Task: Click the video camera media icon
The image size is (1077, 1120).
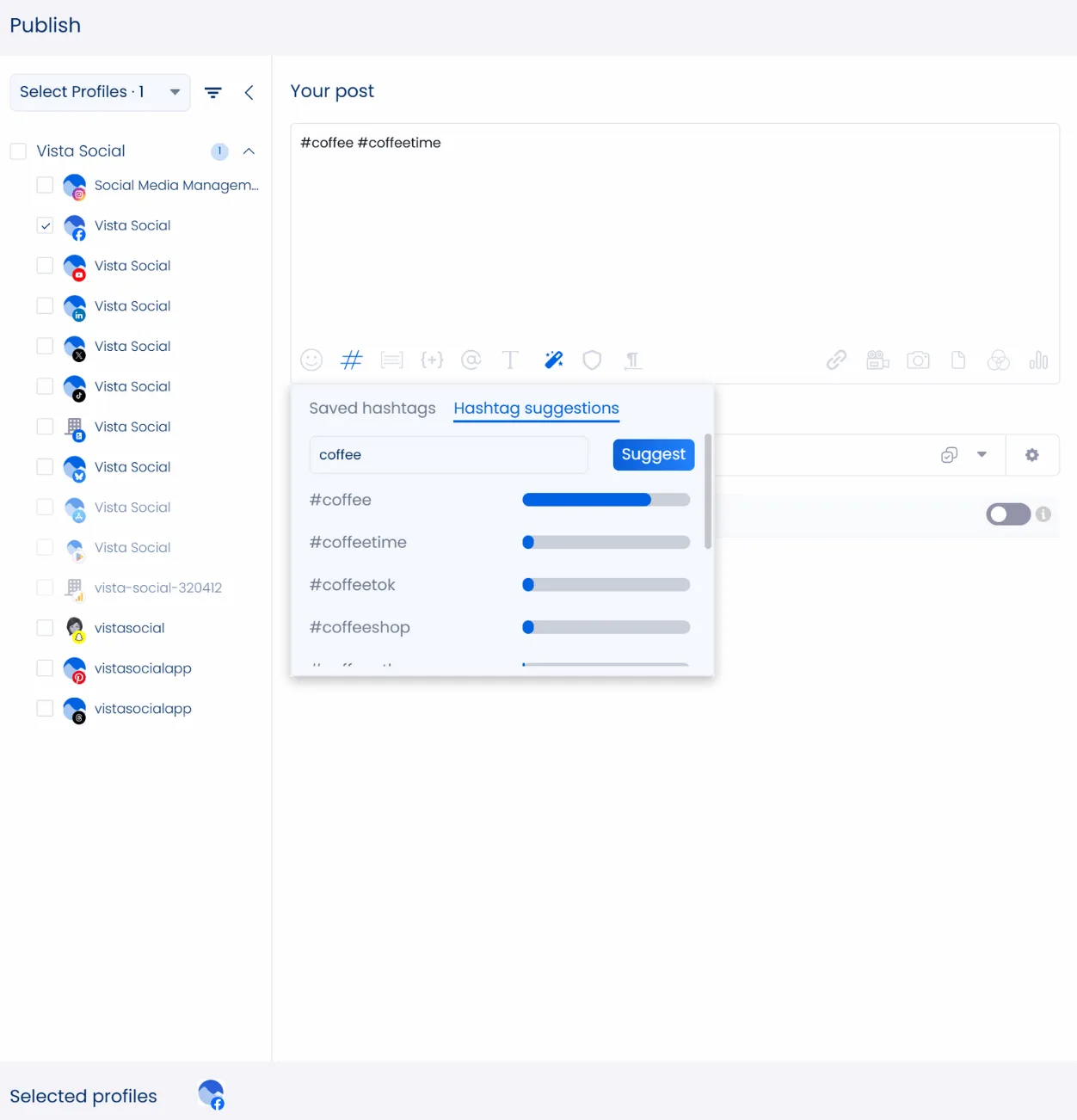Action: click(x=877, y=360)
